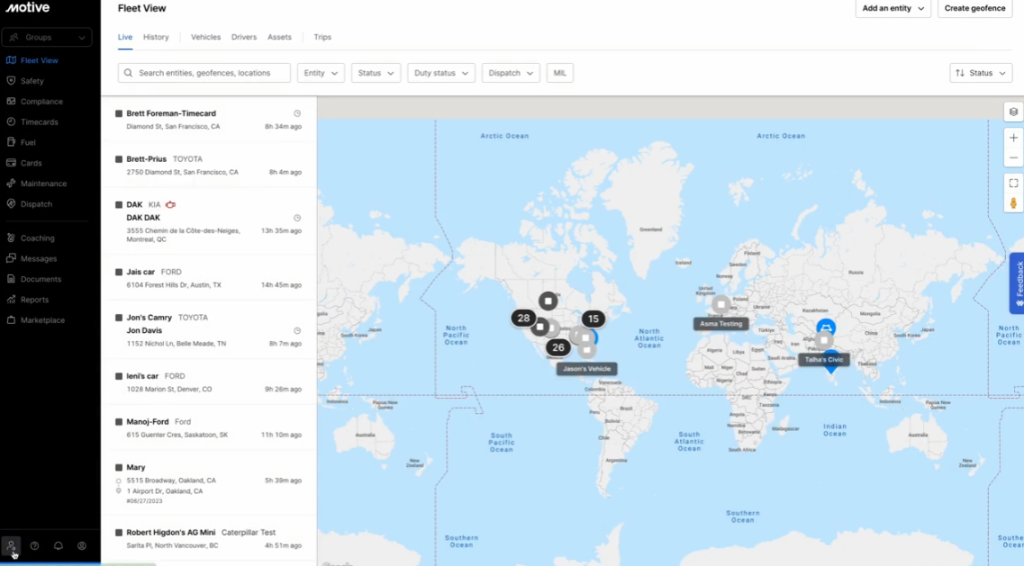The image size is (1024, 566).
Task: Open the Status sort dropdown
Action: point(980,73)
